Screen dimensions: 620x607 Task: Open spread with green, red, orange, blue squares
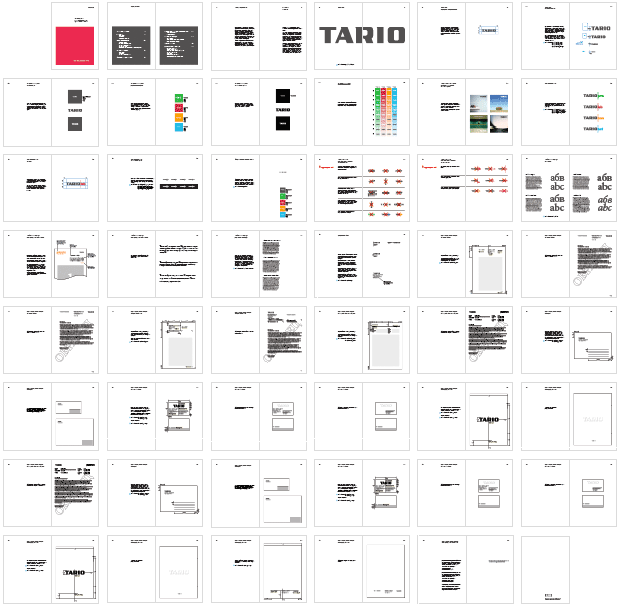(x=154, y=111)
